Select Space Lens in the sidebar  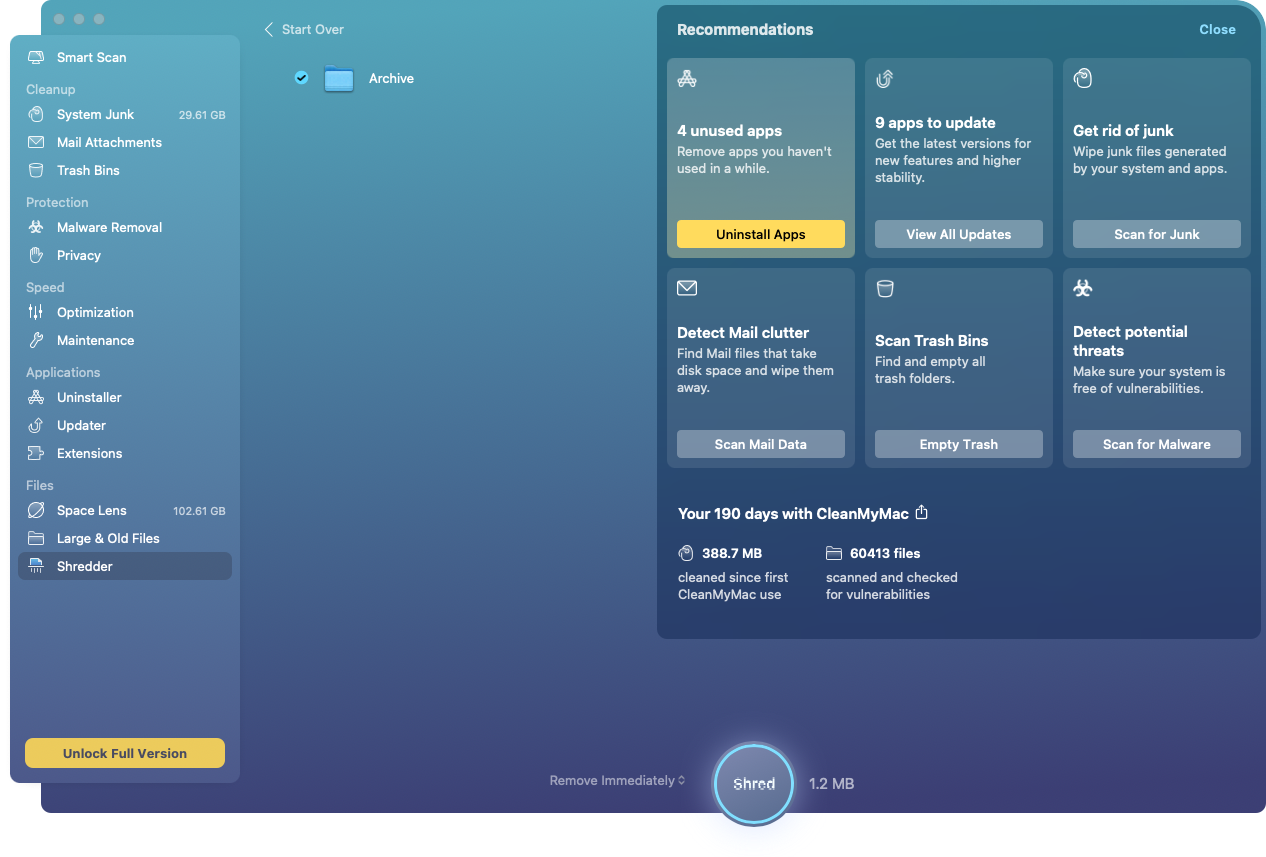click(125, 511)
